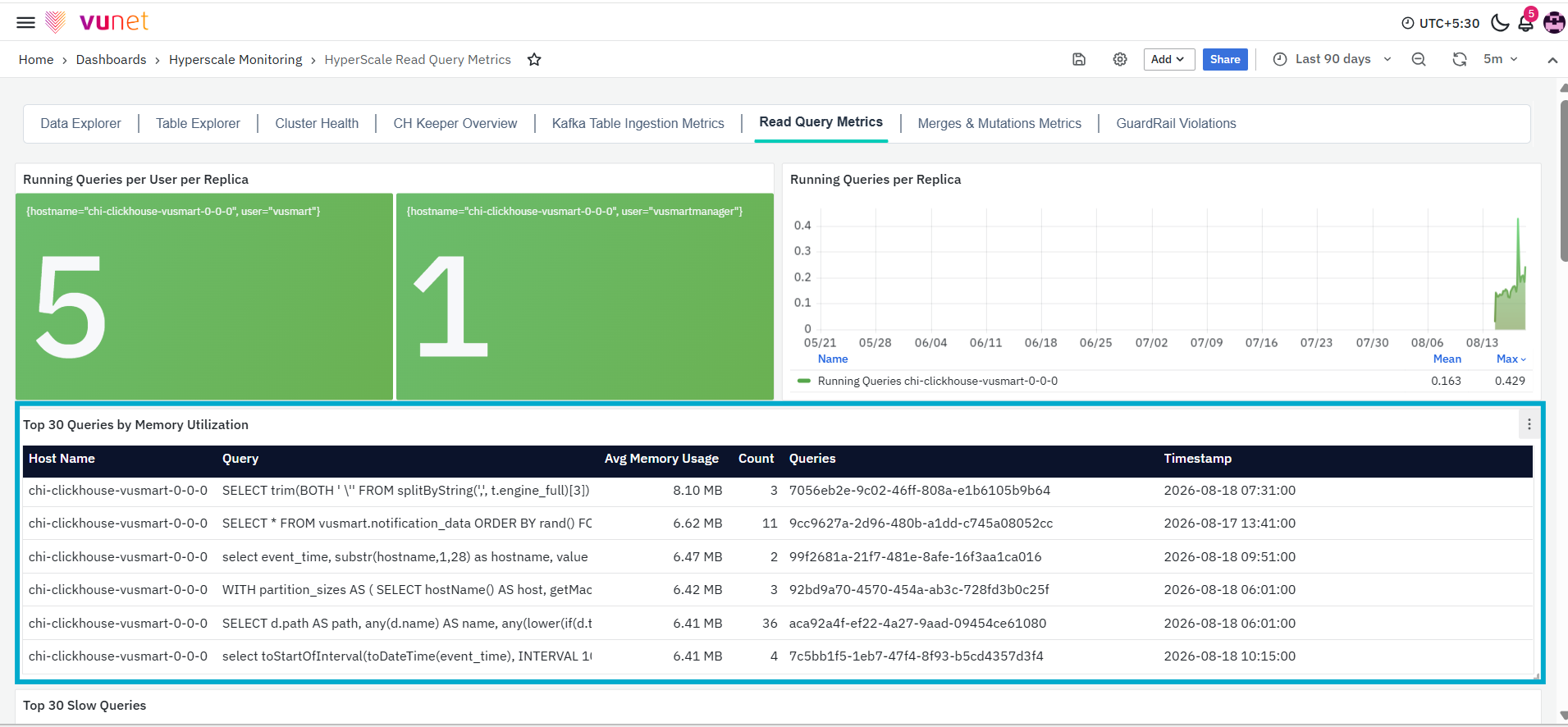
Task: Click the save dashboard icon
Action: tap(1079, 59)
